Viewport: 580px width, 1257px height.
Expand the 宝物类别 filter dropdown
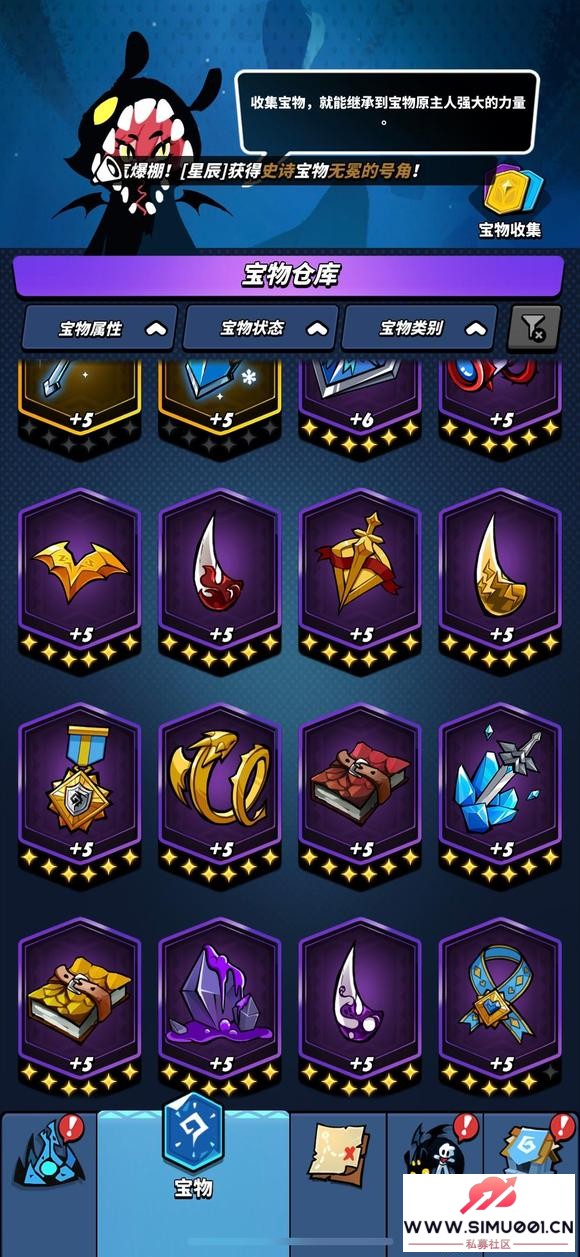(x=420, y=328)
